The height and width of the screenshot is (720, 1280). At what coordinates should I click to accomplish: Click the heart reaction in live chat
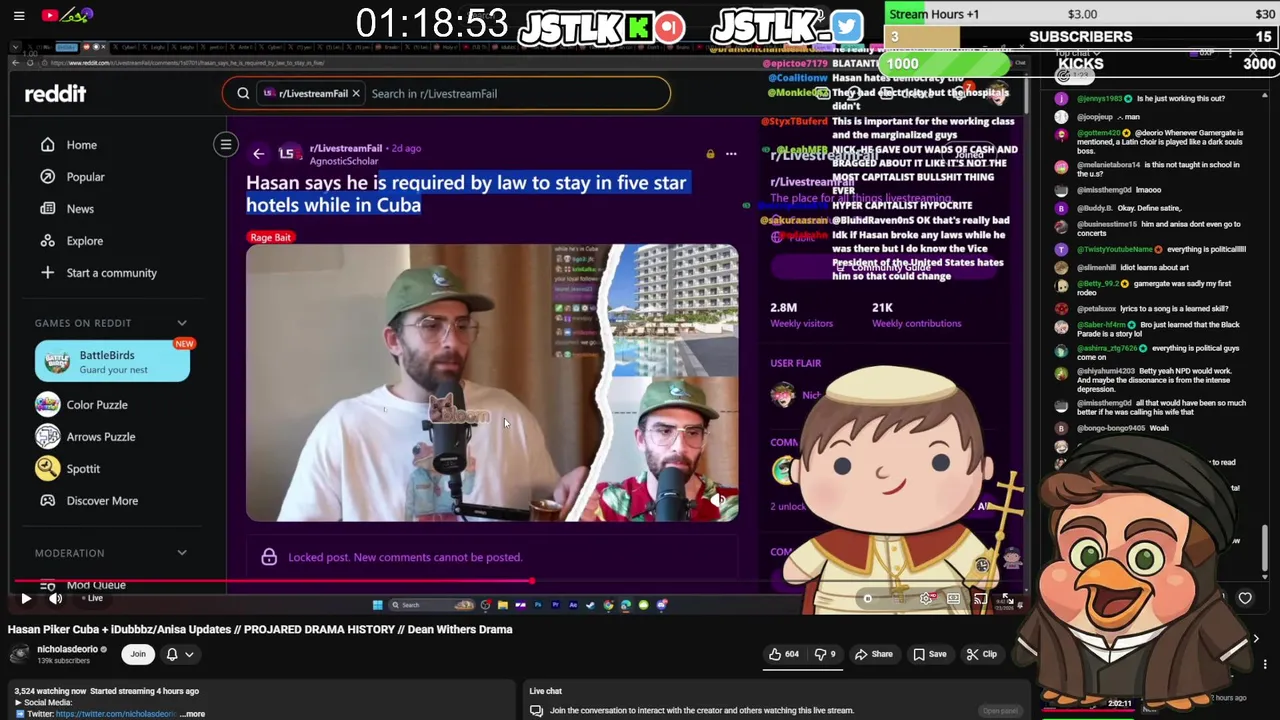(1245, 599)
